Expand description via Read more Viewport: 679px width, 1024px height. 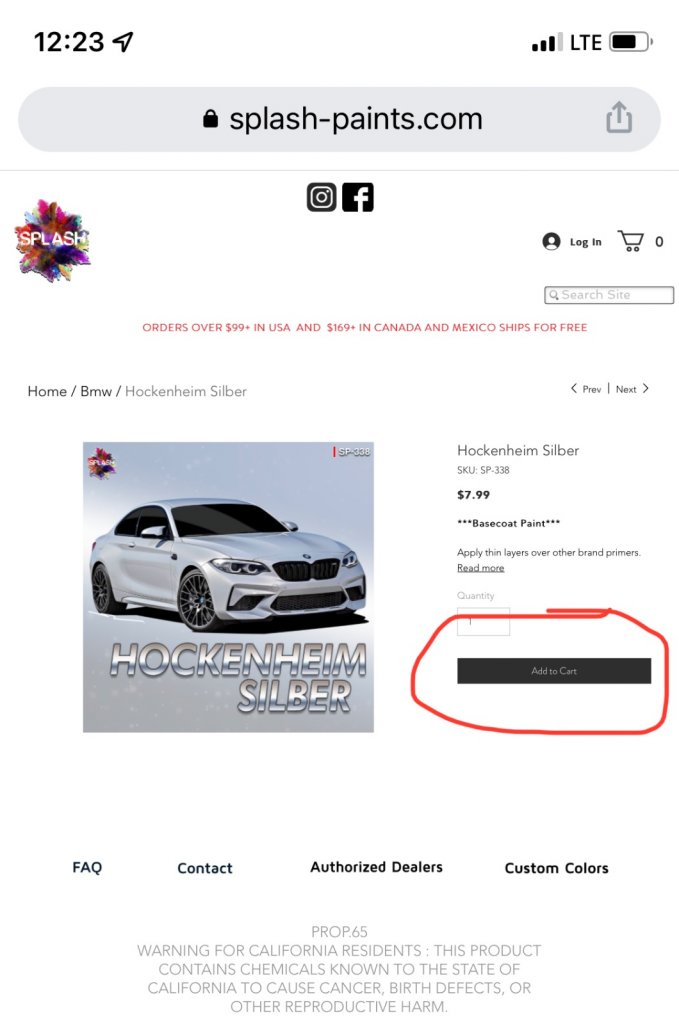pyautogui.click(x=481, y=568)
